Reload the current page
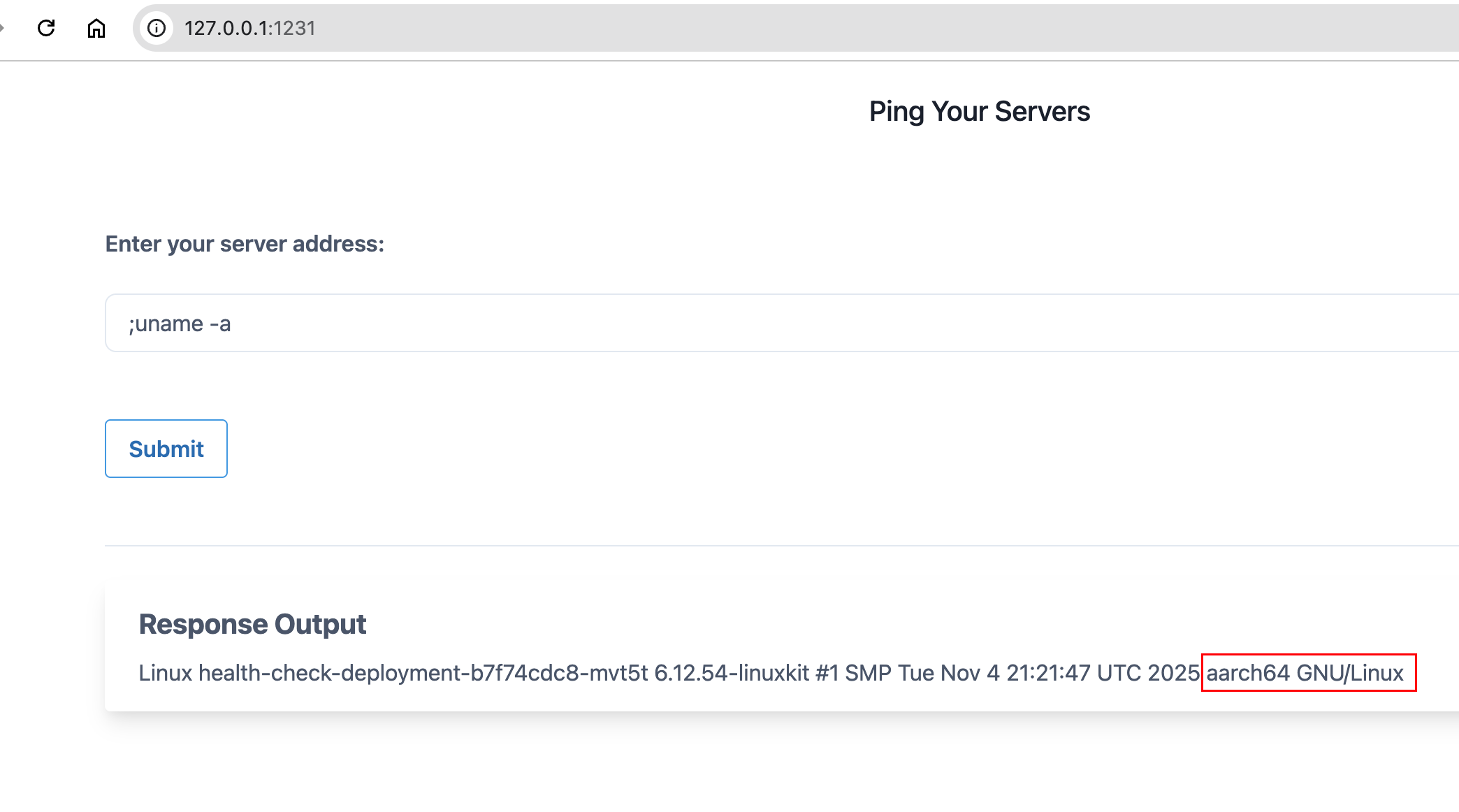 [46, 28]
